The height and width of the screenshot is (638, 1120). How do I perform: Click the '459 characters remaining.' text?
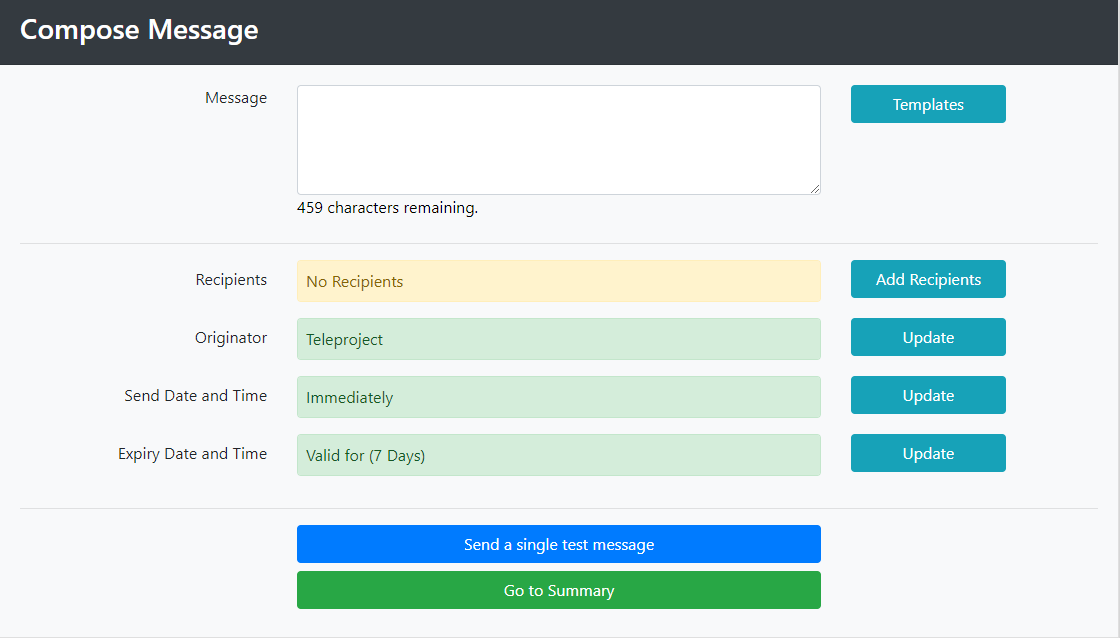[387, 208]
